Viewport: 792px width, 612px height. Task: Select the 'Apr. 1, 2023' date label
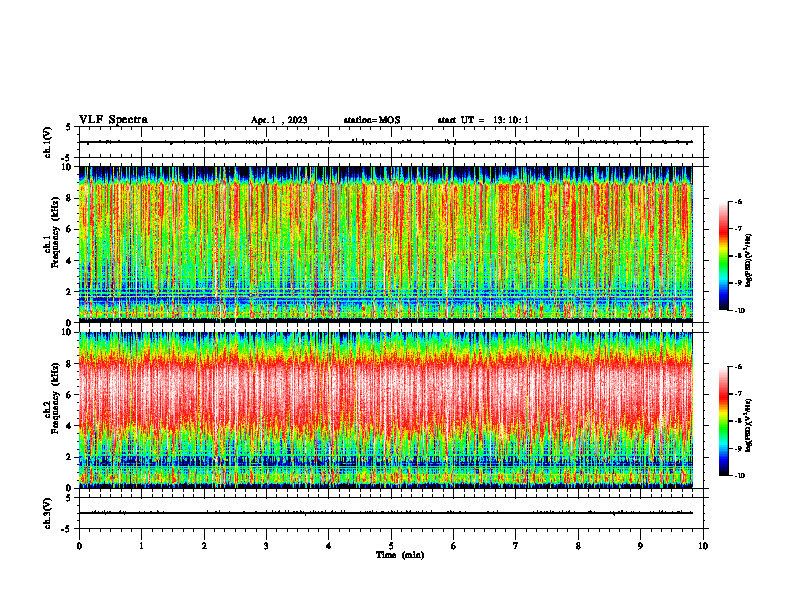coord(279,120)
